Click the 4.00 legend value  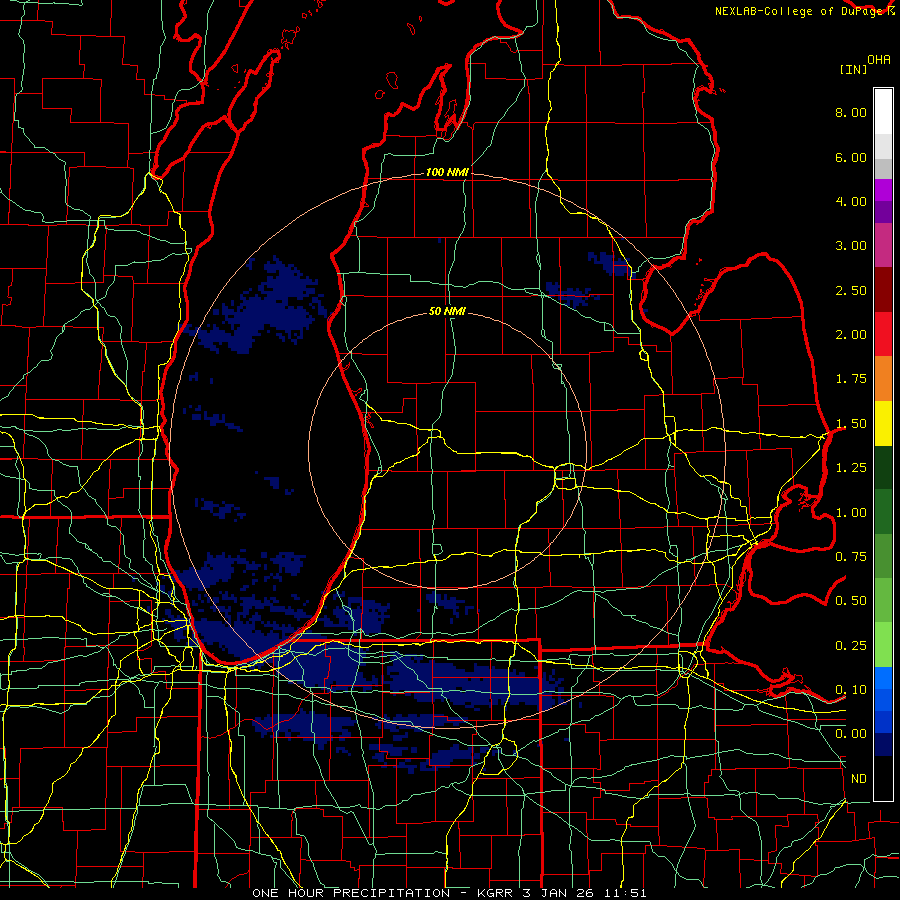coord(851,201)
